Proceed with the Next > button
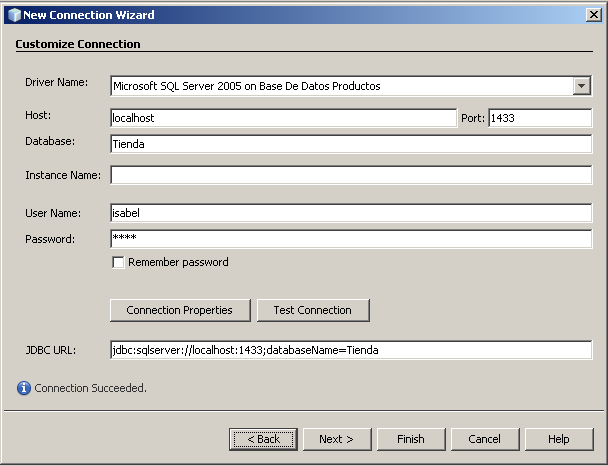Image resolution: width=608 pixels, height=466 pixels. coord(337,439)
